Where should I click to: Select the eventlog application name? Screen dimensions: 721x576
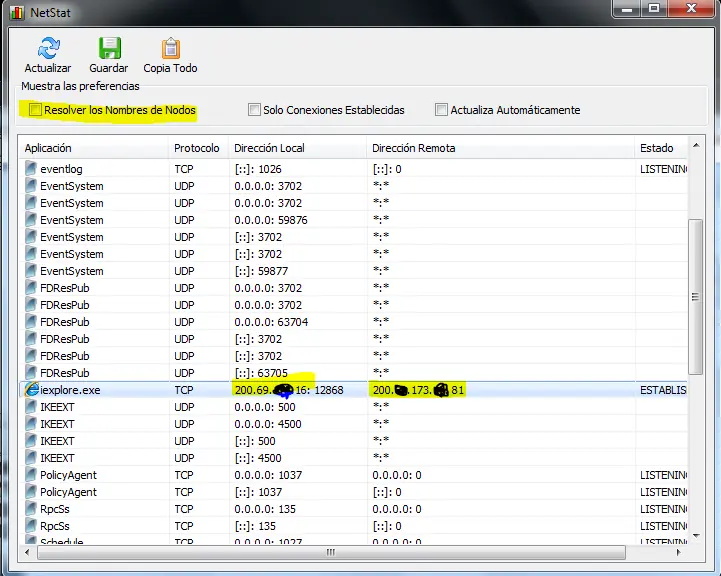coord(61,169)
